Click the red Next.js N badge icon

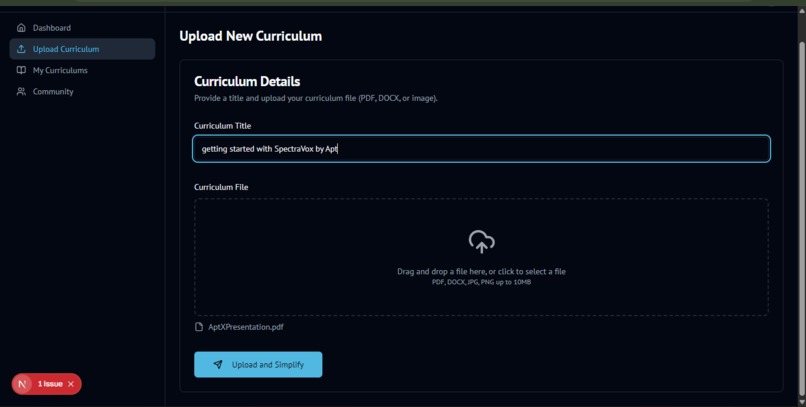pos(22,384)
